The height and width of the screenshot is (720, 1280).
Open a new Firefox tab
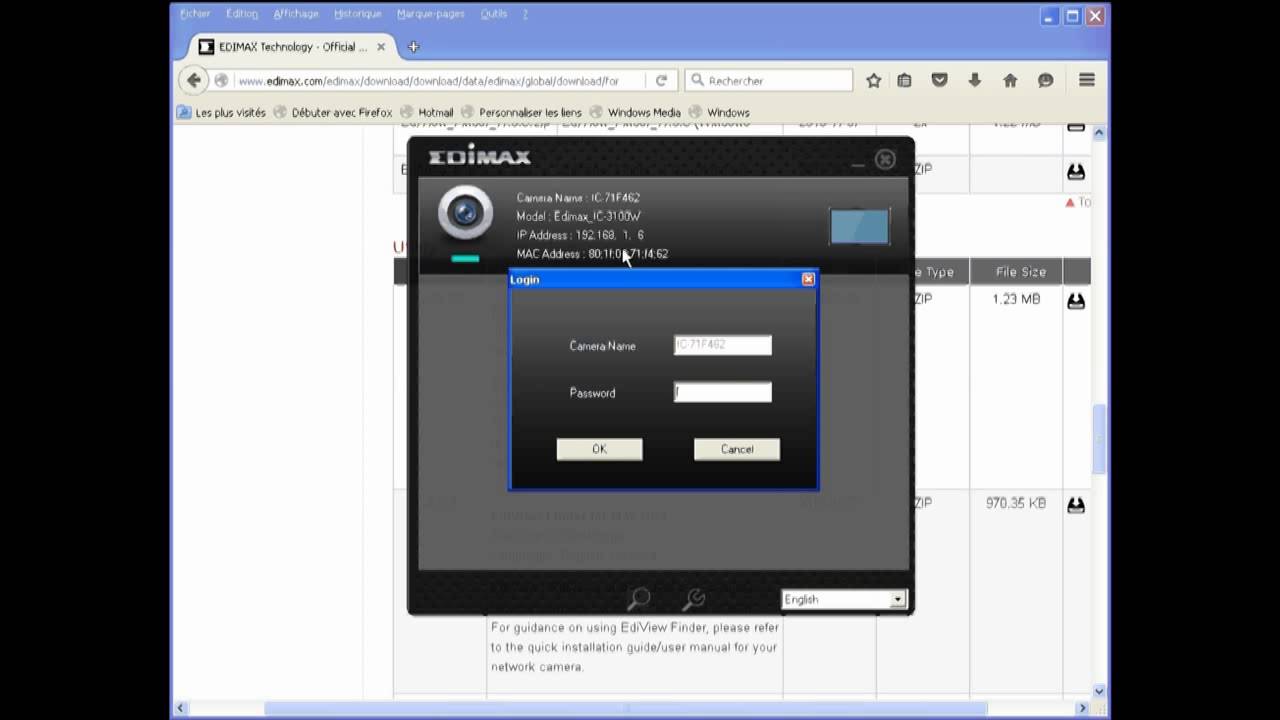(413, 47)
